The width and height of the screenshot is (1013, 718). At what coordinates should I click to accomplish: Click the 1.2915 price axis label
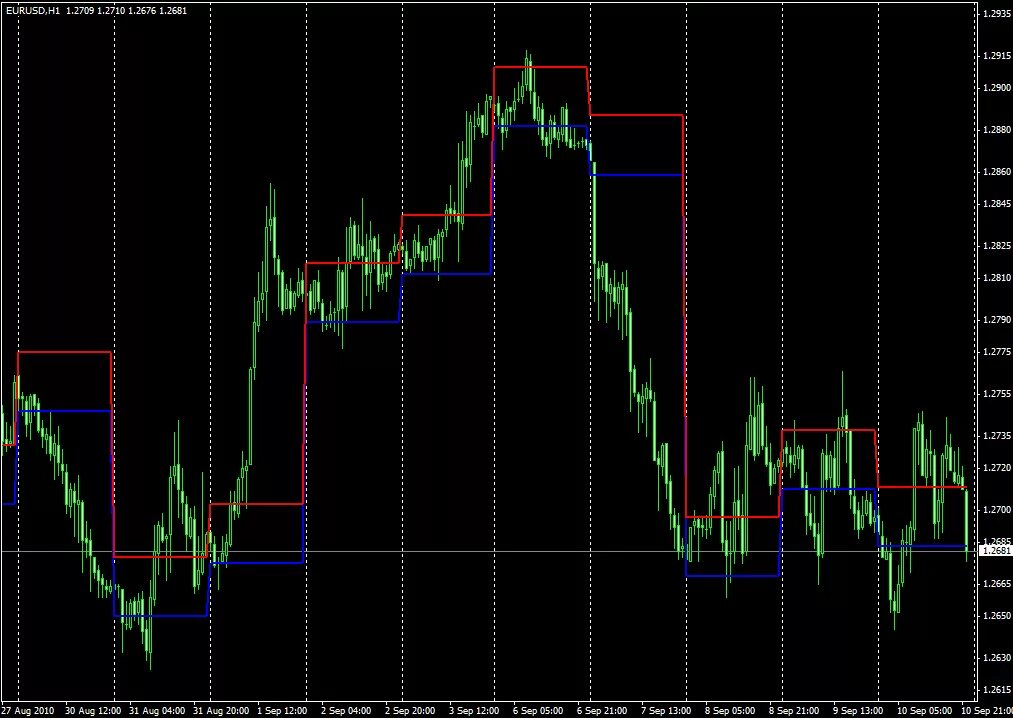pyautogui.click(x=997, y=56)
